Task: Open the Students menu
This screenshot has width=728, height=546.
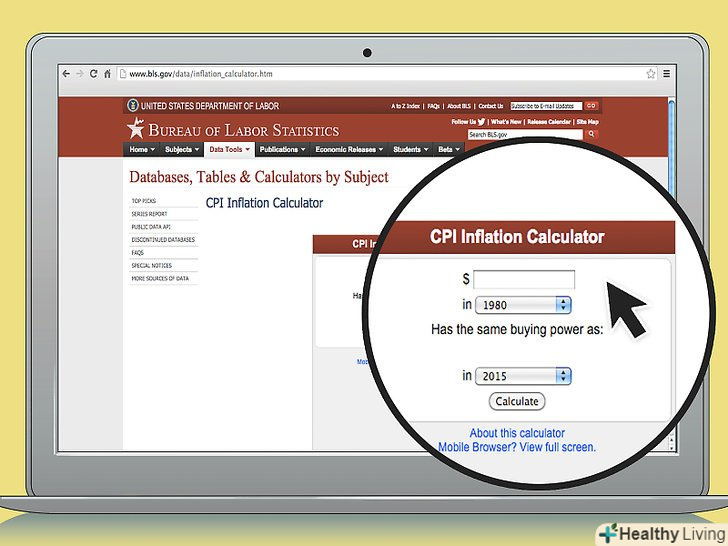Action: click(410, 150)
